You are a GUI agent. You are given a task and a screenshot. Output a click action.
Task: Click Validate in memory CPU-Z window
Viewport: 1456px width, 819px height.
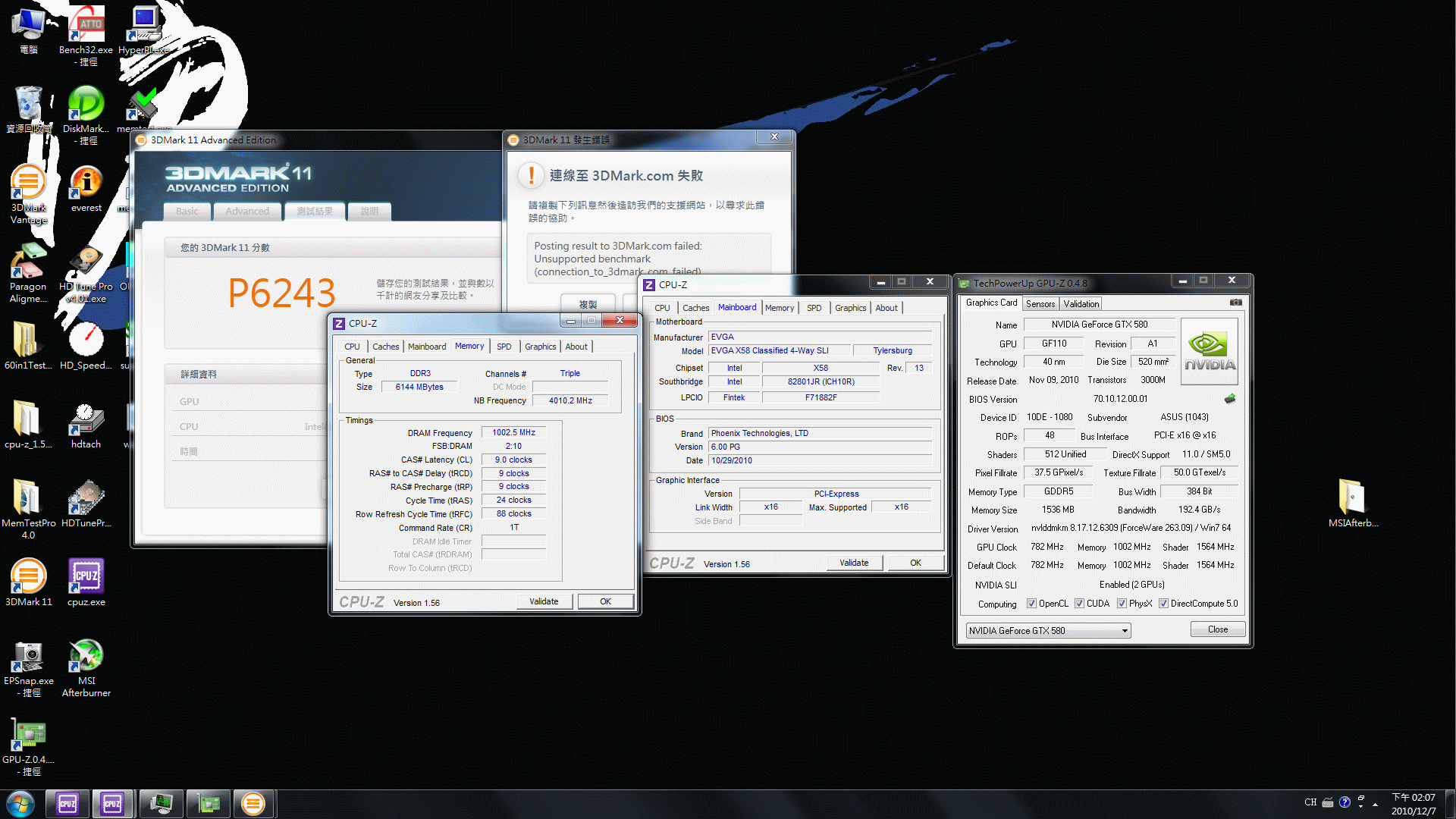pos(544,601)
